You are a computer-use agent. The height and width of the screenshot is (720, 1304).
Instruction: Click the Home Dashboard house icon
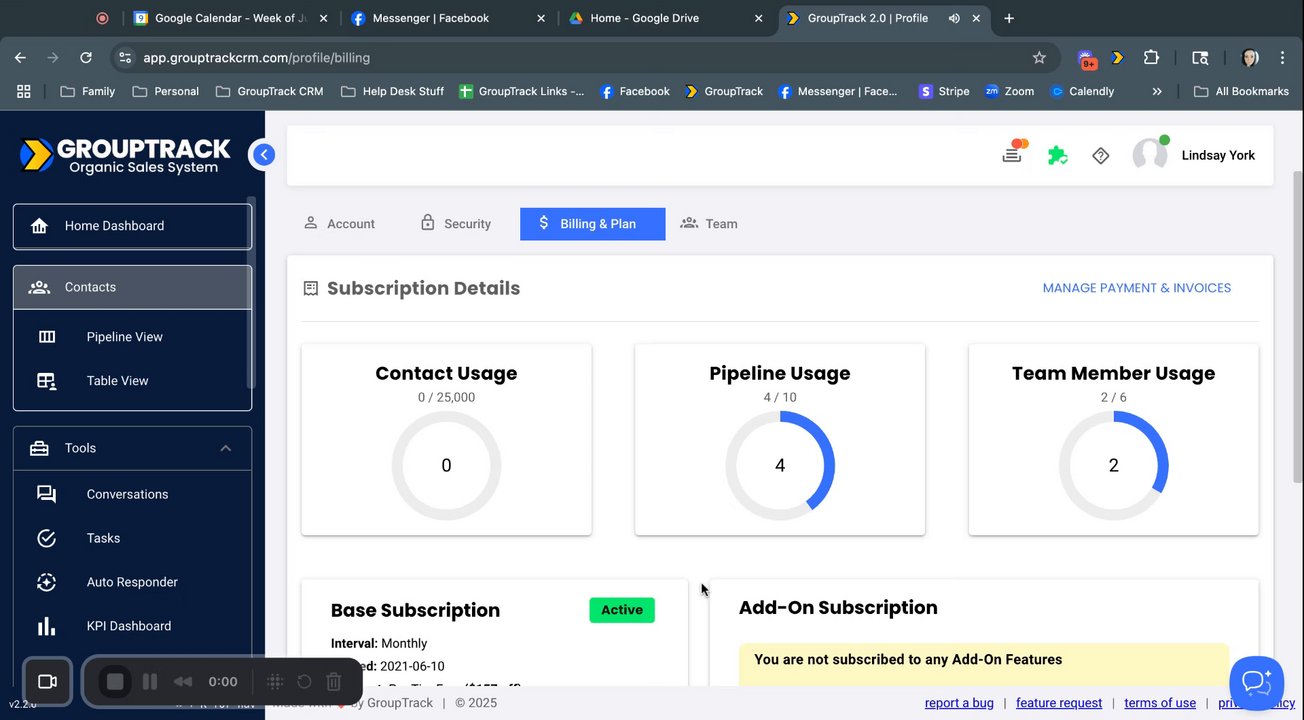click(x=40, y=226)
